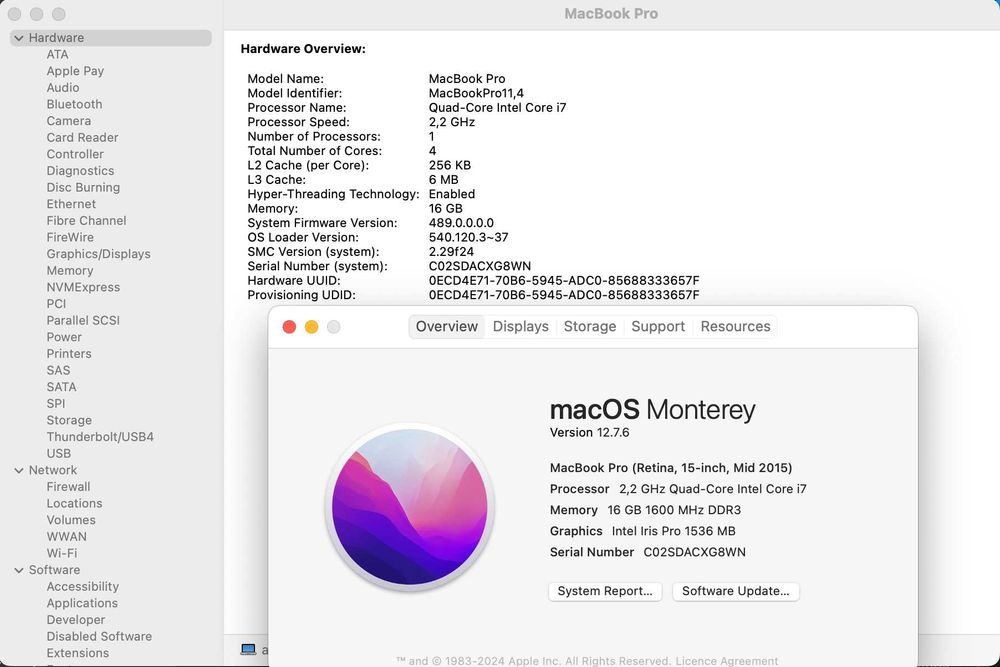Collapse the Network section chevron
Image resolution: width=1000 pixels, height=667 pixels.
19,471
